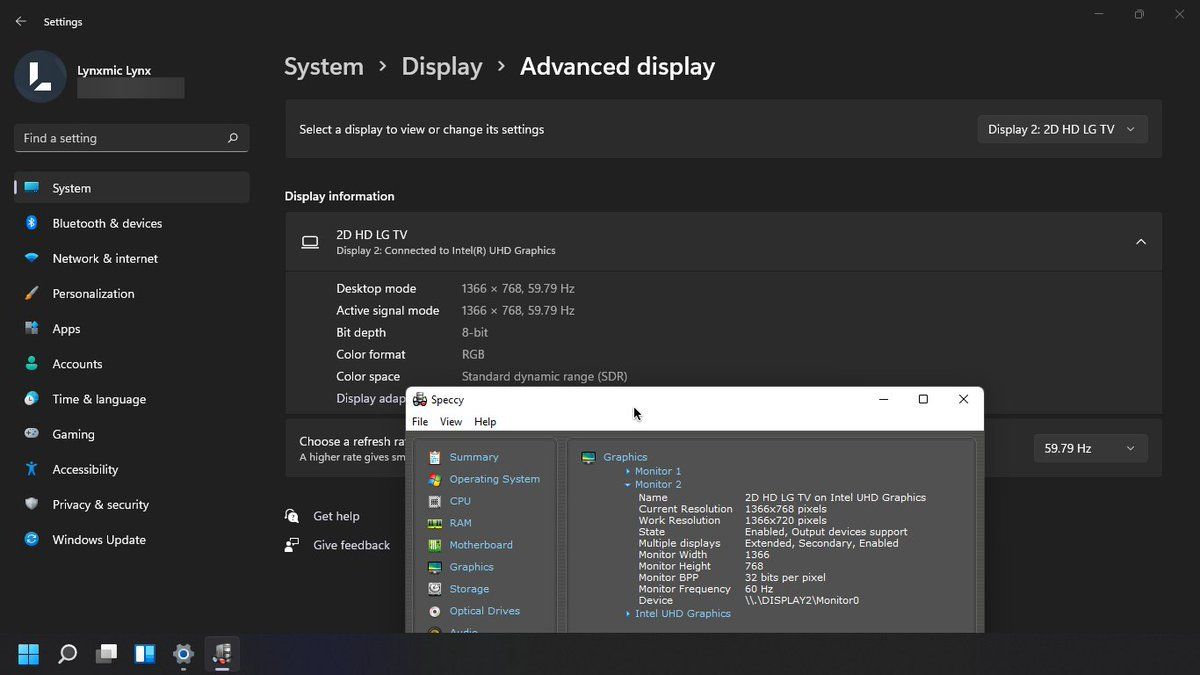The height and width of the screenshot is (675, 1200).
Task: Collapse the 2D HD LG TV information panel
Action: coord(1140,242)
